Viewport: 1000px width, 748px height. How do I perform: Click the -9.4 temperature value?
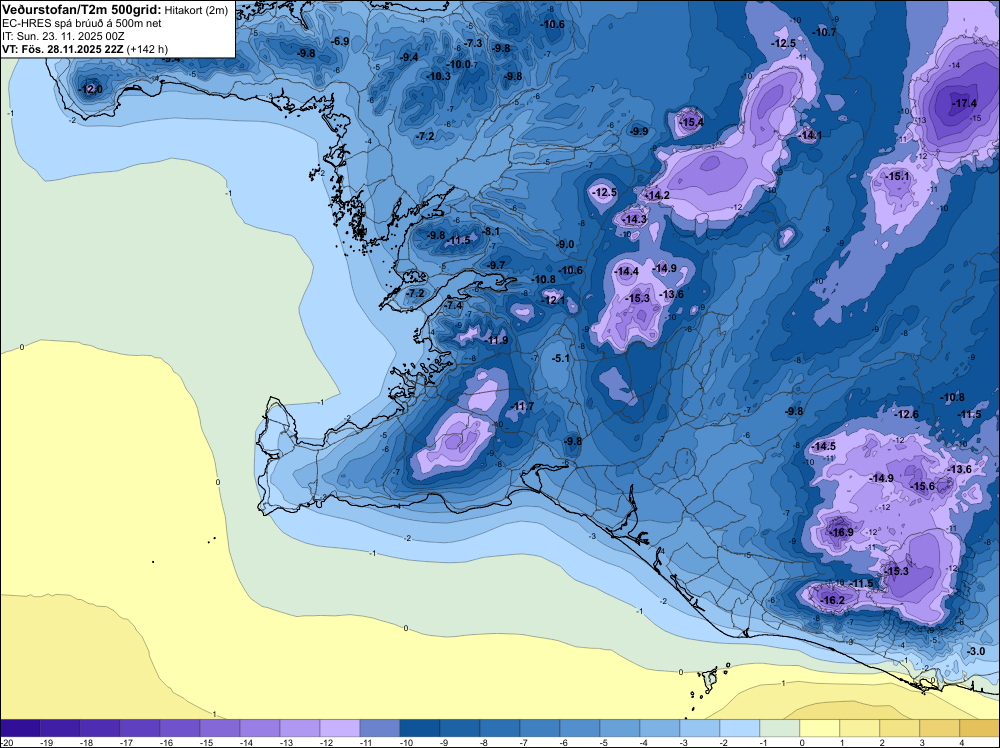[409, 57]
